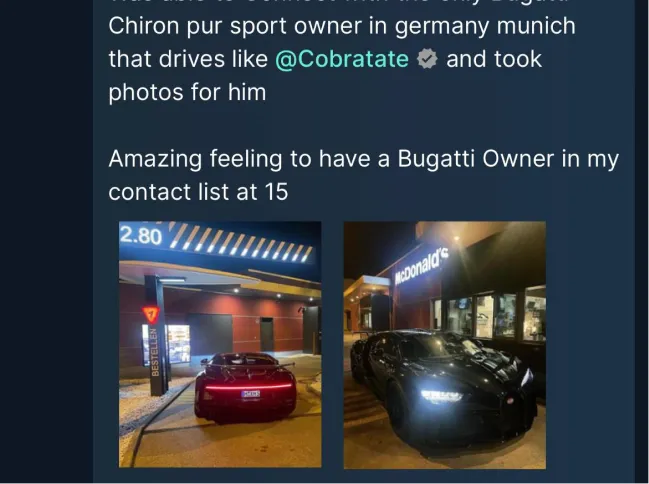Click the red taillight bar on the Bugatti

tap(249, 387)
